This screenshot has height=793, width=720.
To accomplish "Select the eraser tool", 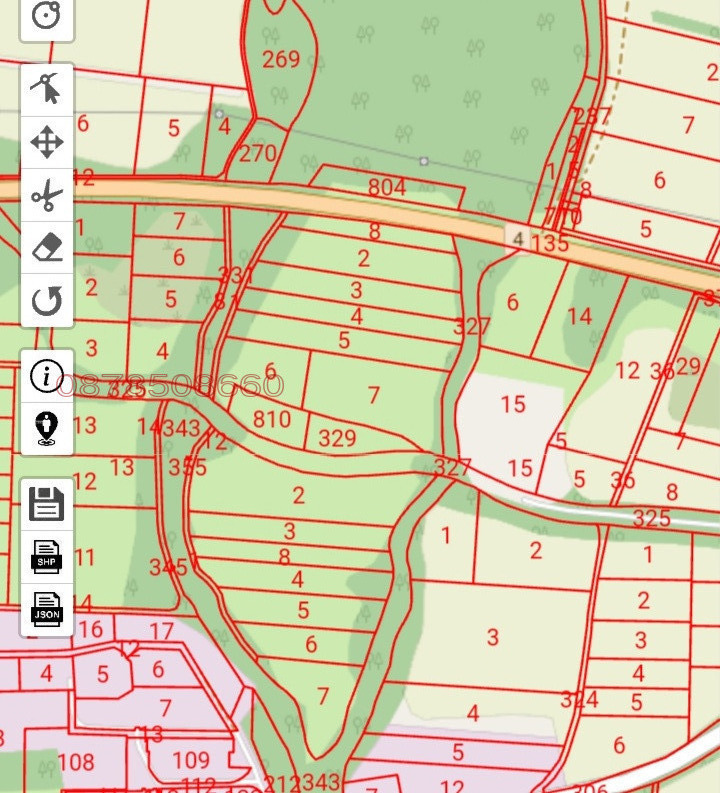I will 47,247.
